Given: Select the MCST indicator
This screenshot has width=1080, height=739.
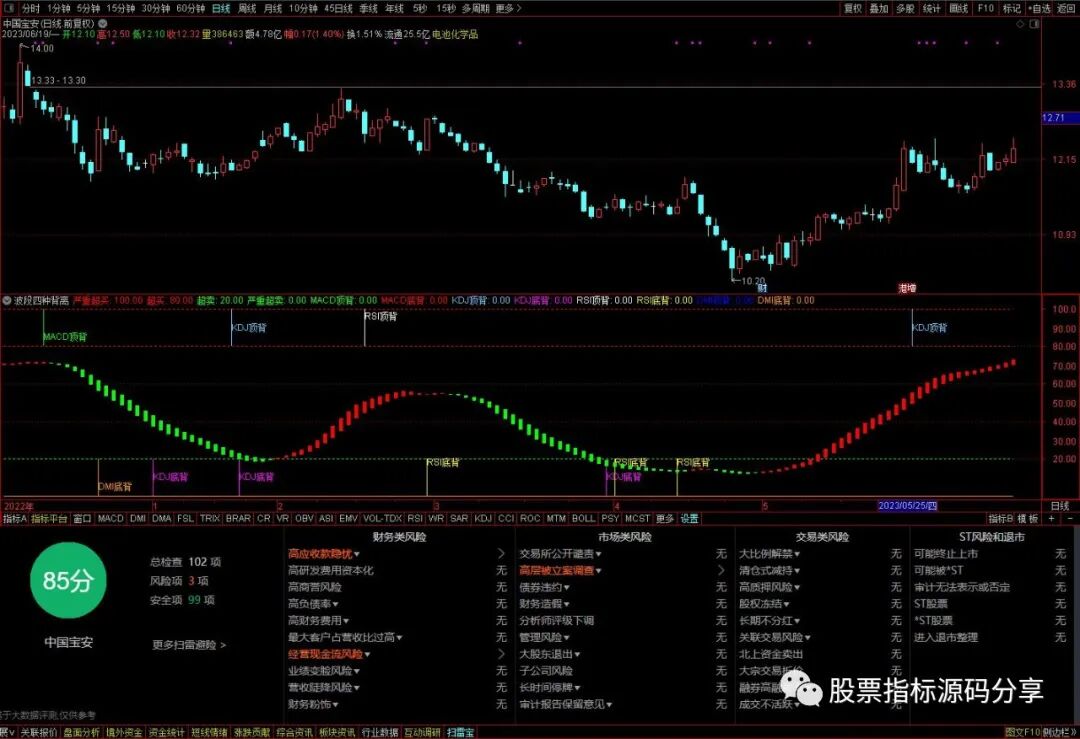Looking at the screenshot, I should 637,519.
